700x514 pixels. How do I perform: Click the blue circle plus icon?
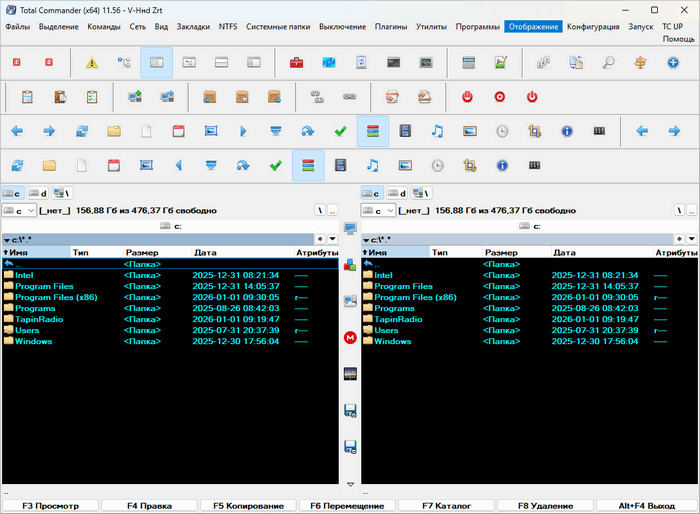coord(674,63)
